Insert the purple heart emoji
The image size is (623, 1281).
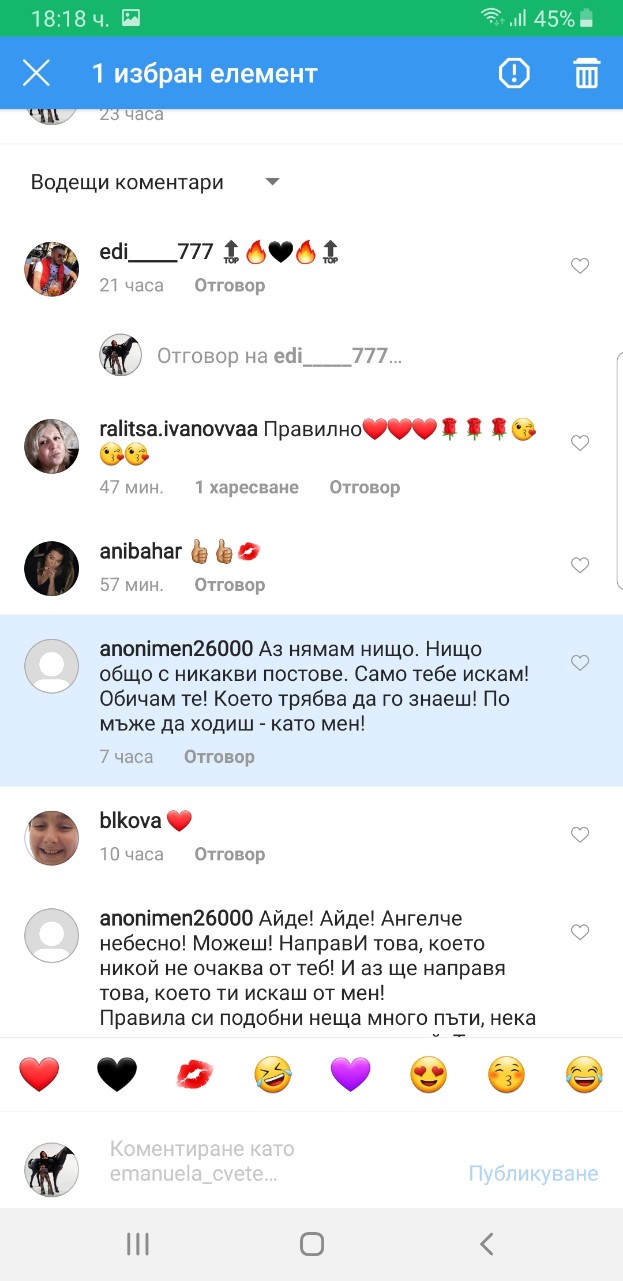click(x=351, y=1075)
